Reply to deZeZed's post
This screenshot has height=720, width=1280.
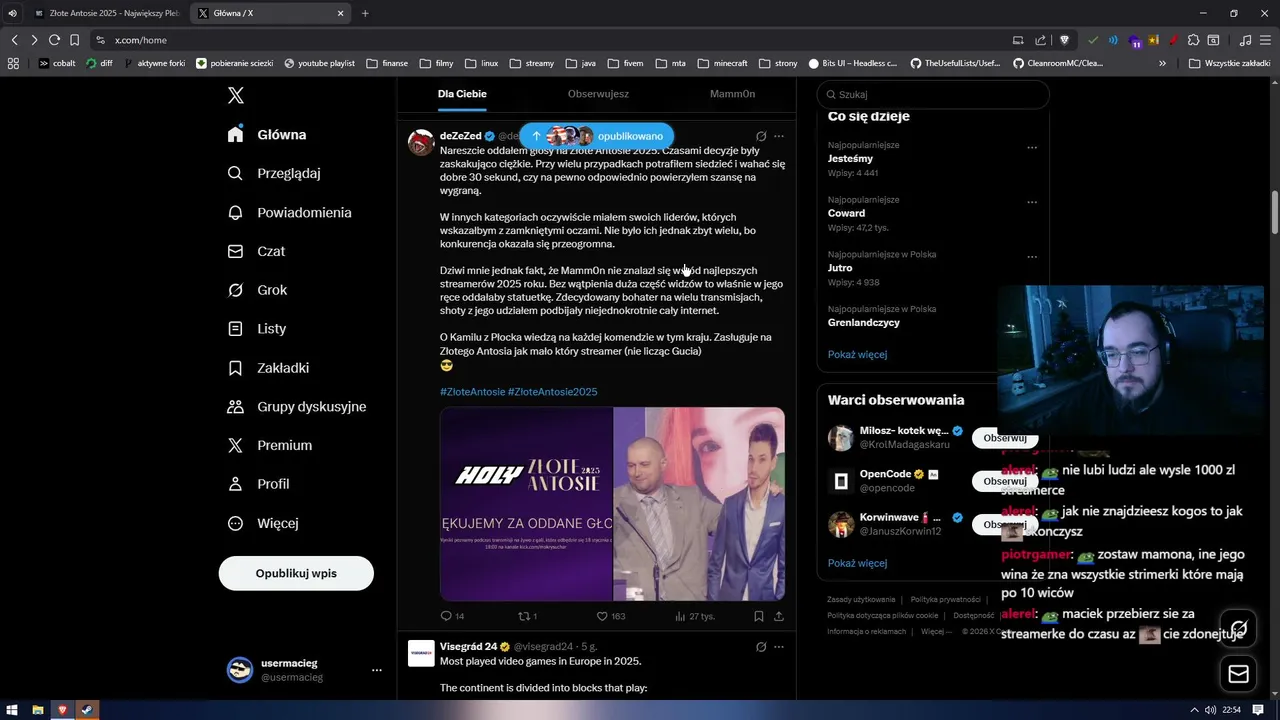(x=452, y=616)
